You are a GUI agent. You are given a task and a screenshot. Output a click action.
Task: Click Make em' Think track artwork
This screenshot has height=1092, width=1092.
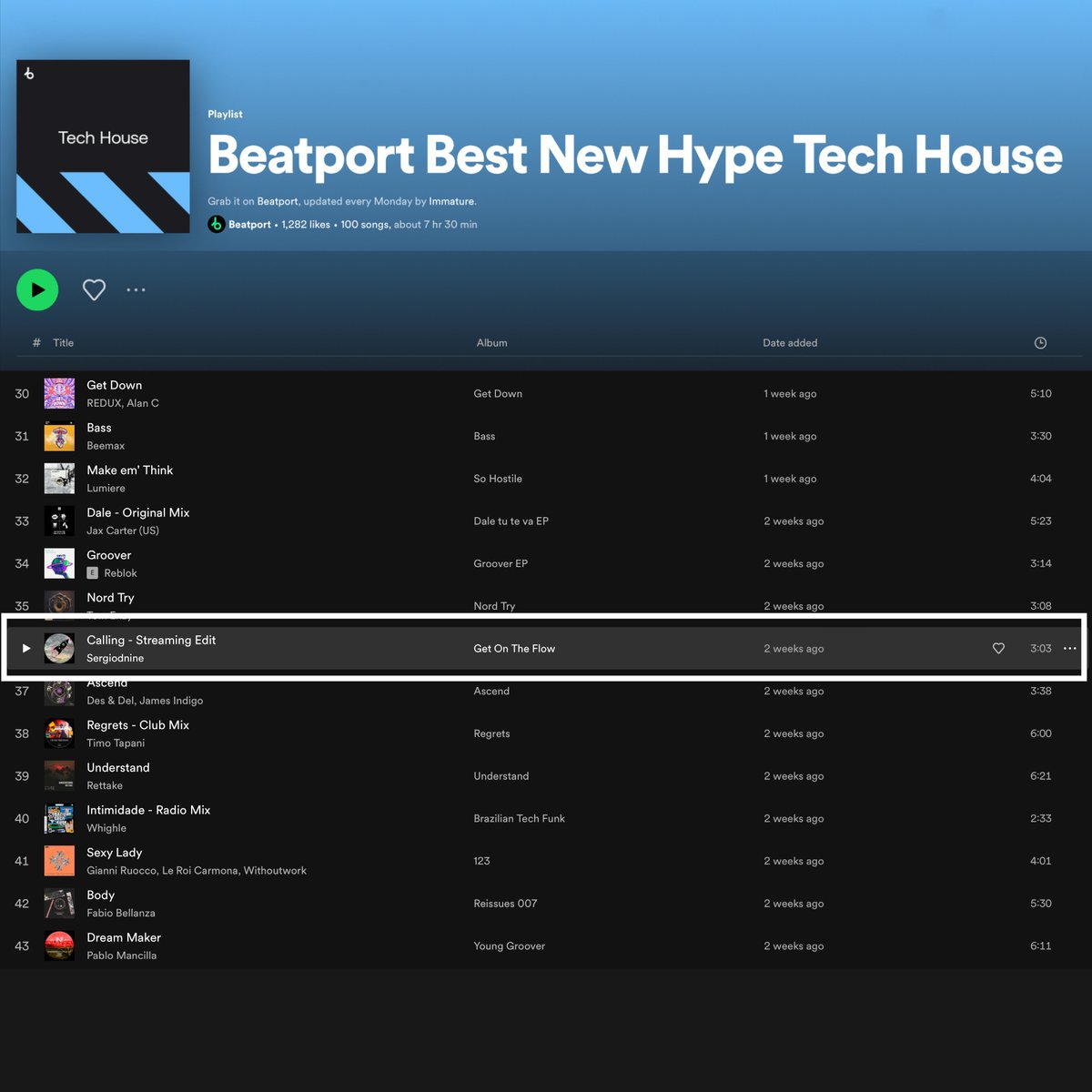[x=59, y=479]
